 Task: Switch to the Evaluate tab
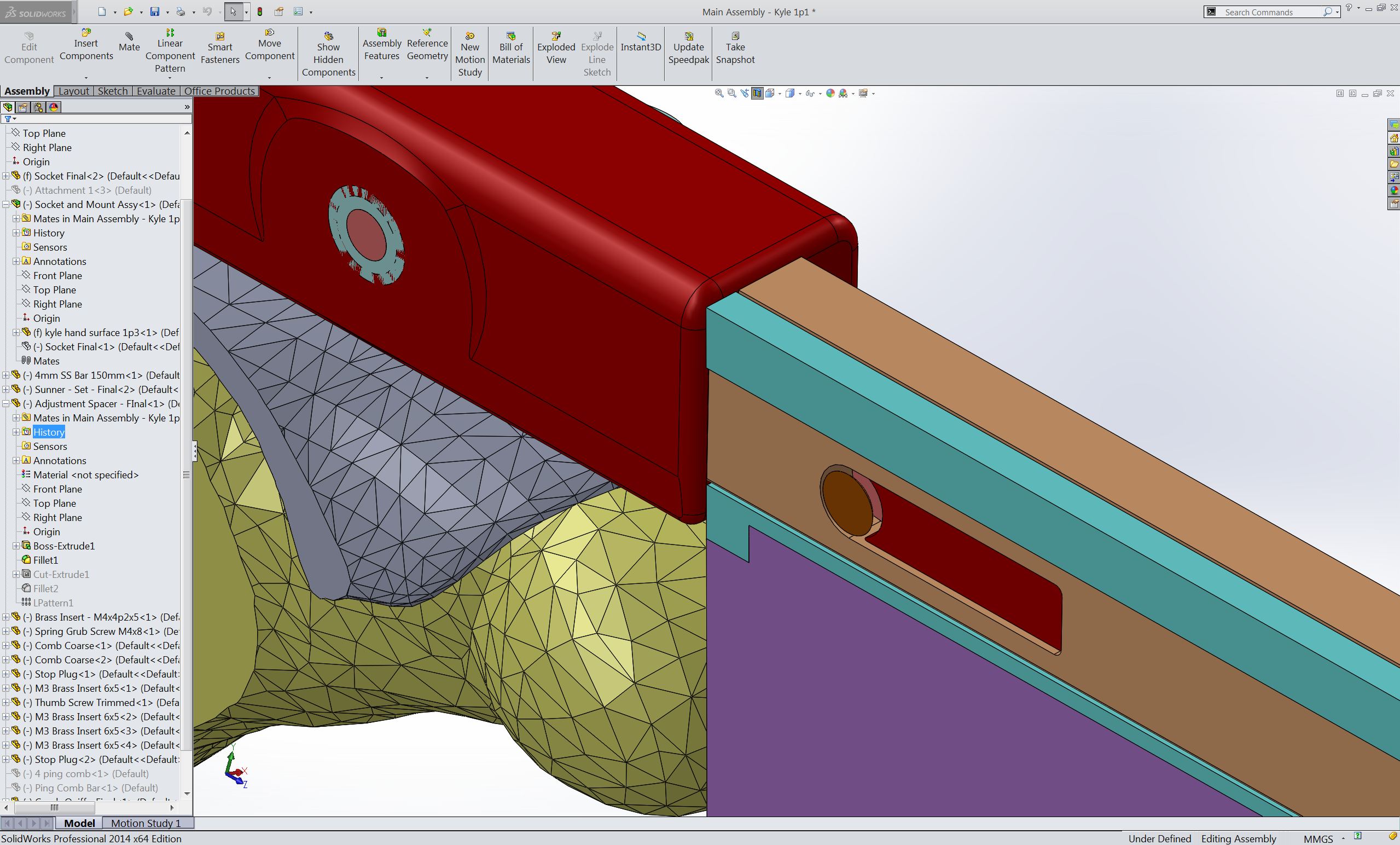(x=156, y=91)
